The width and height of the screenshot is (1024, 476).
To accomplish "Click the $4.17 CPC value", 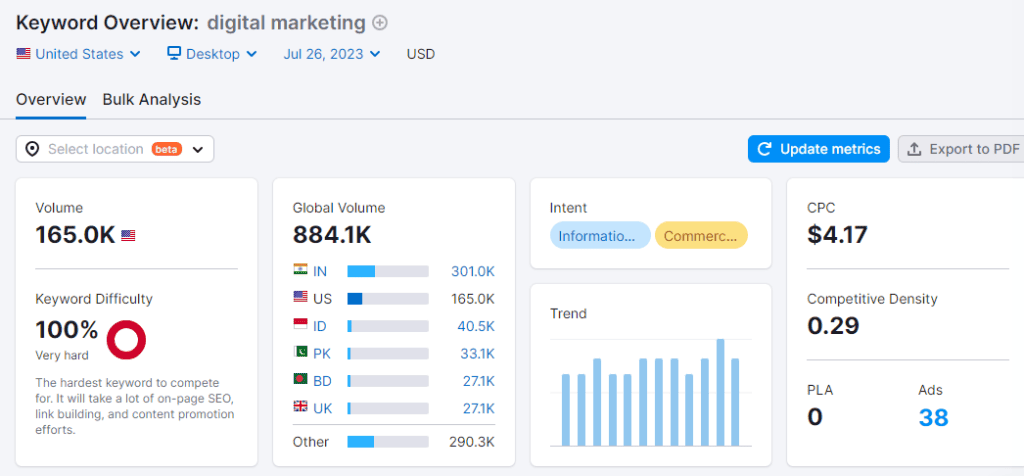I will click(x=837, y=234).
